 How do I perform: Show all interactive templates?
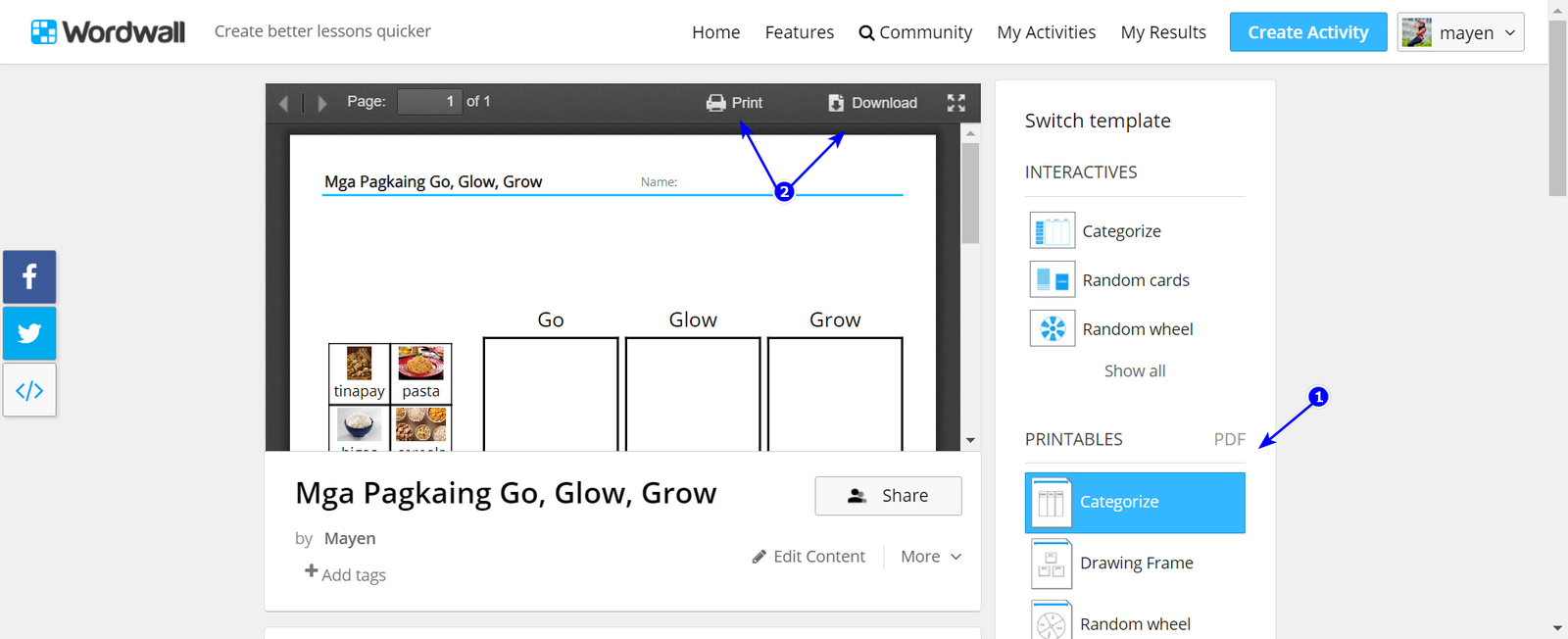point(1135,371)
